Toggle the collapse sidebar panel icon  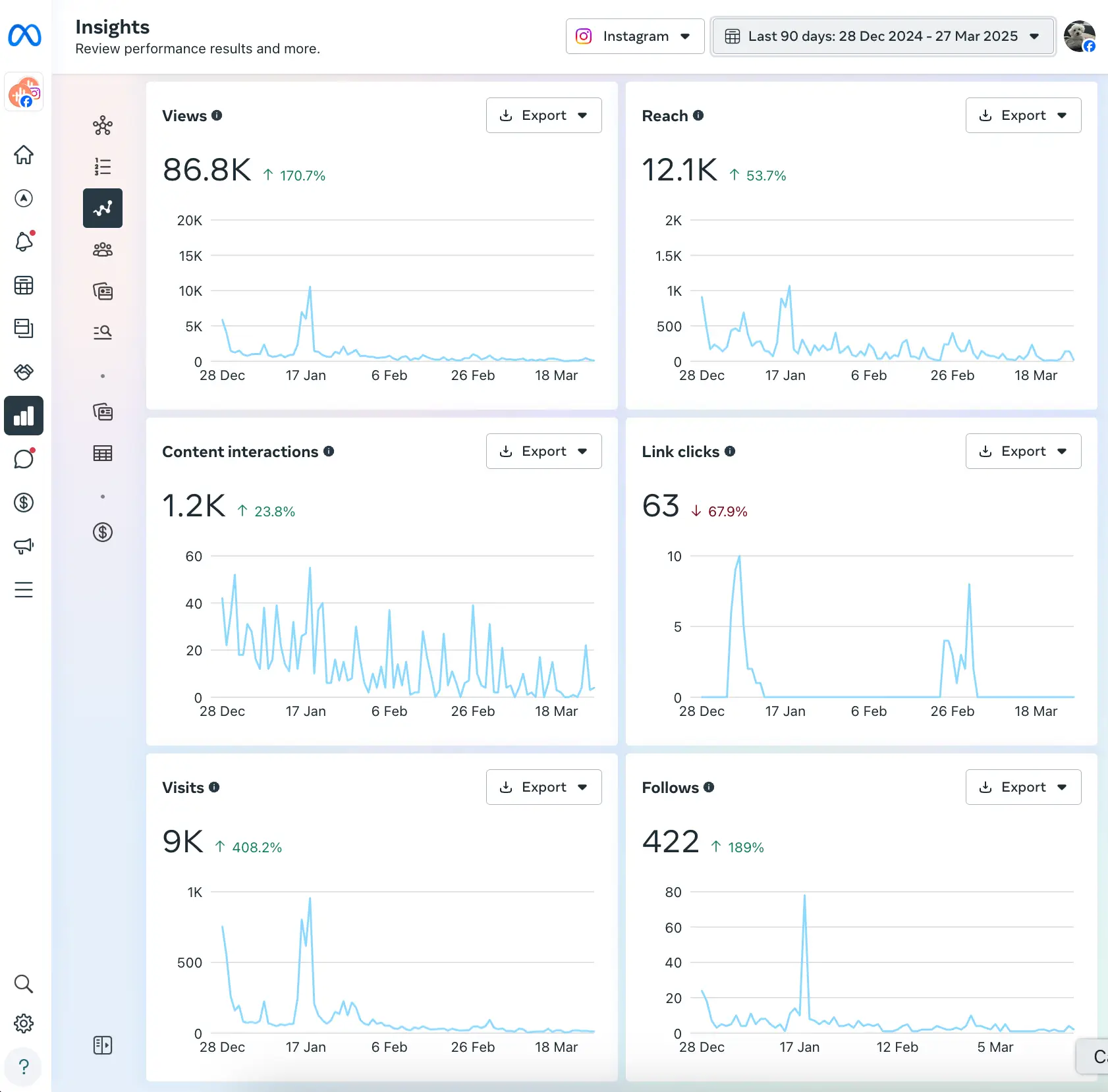[103, 1045]
